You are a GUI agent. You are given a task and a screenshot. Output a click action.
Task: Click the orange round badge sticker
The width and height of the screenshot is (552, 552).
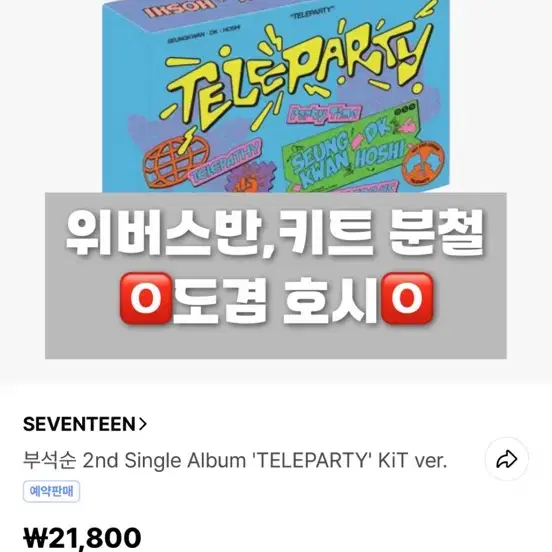pyautogui.click(x=424, y=166)
